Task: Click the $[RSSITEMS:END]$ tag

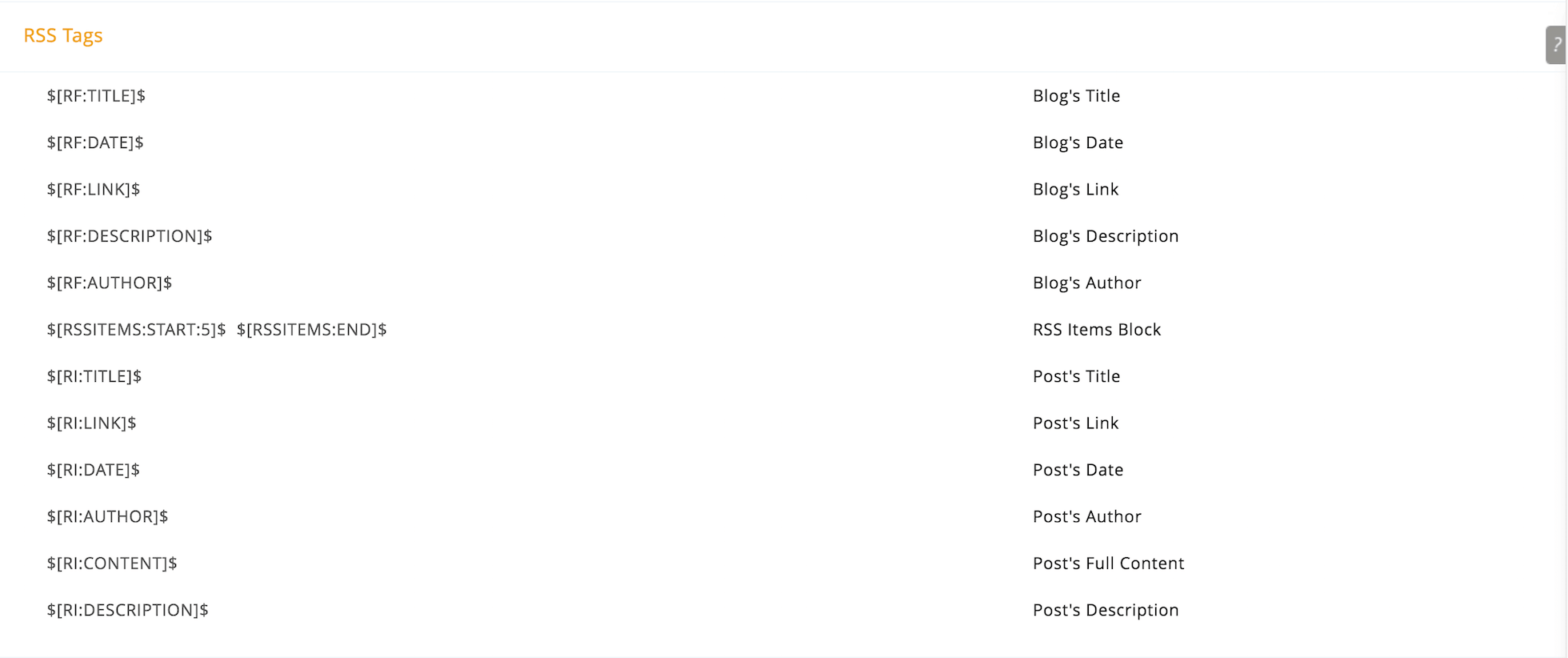Action: click(312, 330)
